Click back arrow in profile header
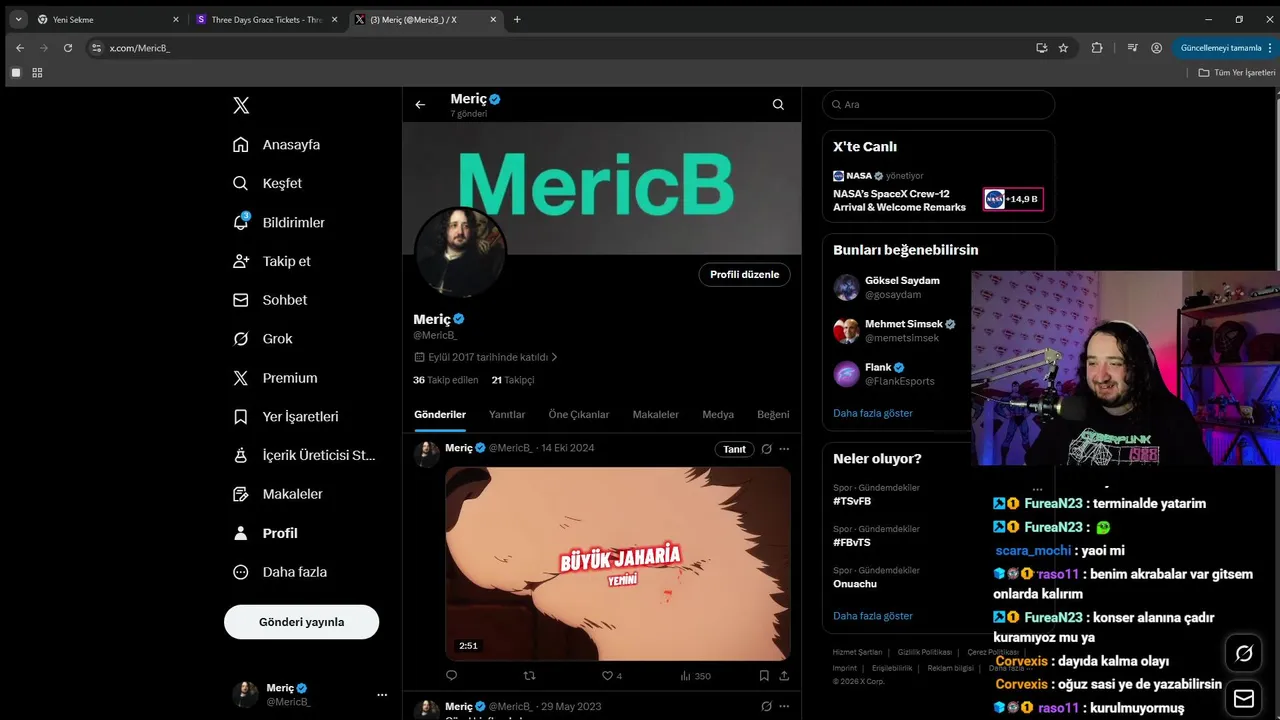Viewport: 1280px width, 720px height. (420, 104)
